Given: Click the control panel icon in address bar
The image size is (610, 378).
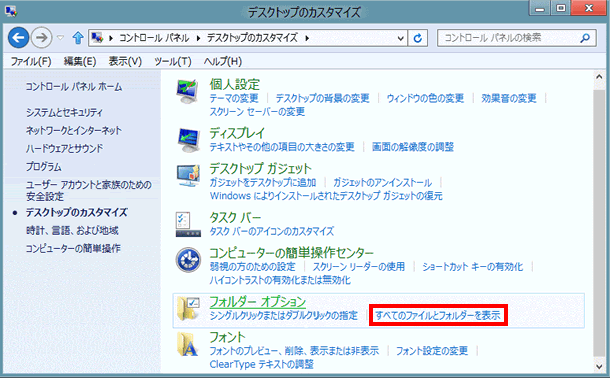Looking at the screenshot, I should coord(97,38).
